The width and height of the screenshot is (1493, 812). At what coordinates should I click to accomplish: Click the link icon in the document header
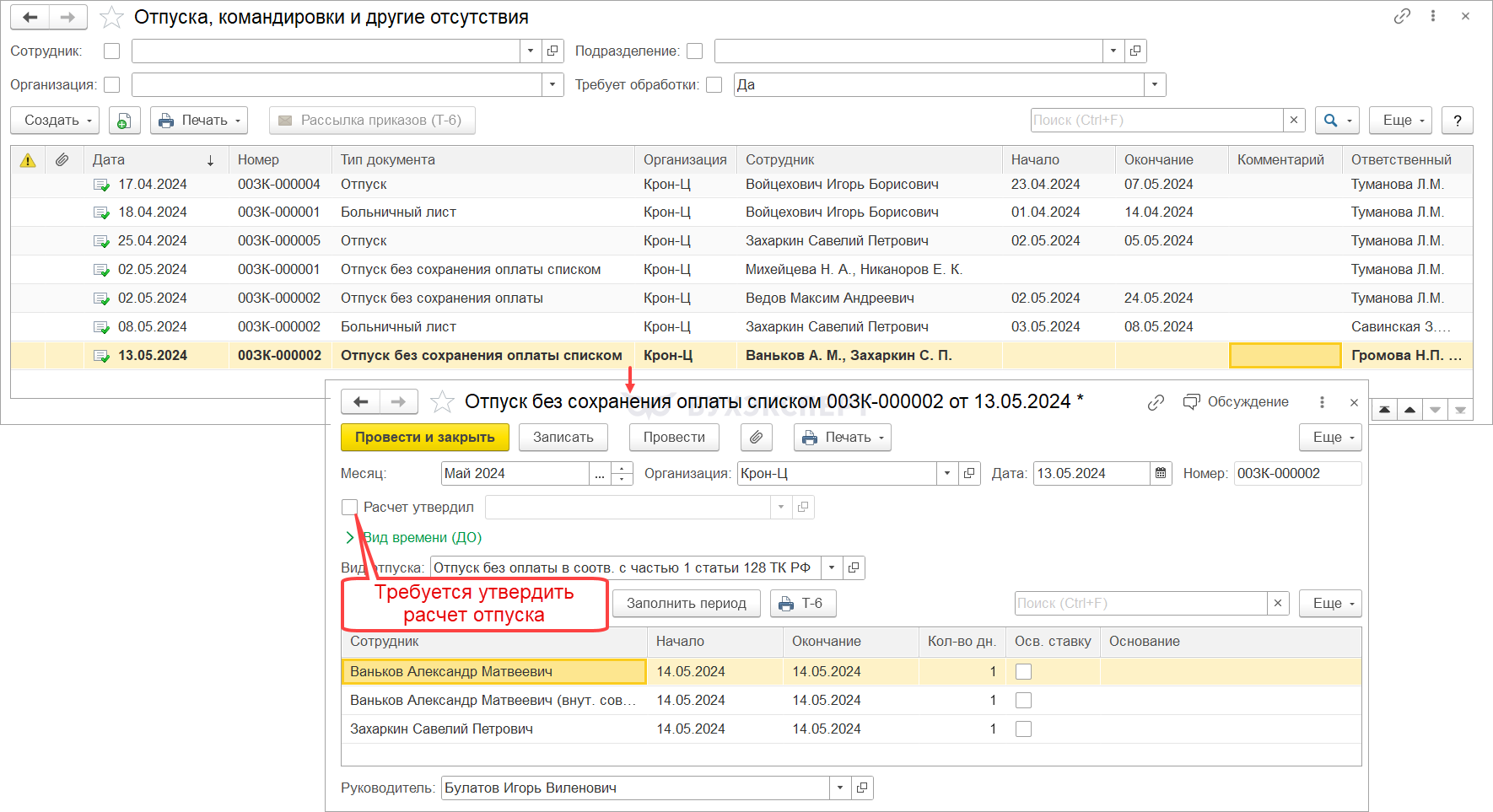point(1156,402)
